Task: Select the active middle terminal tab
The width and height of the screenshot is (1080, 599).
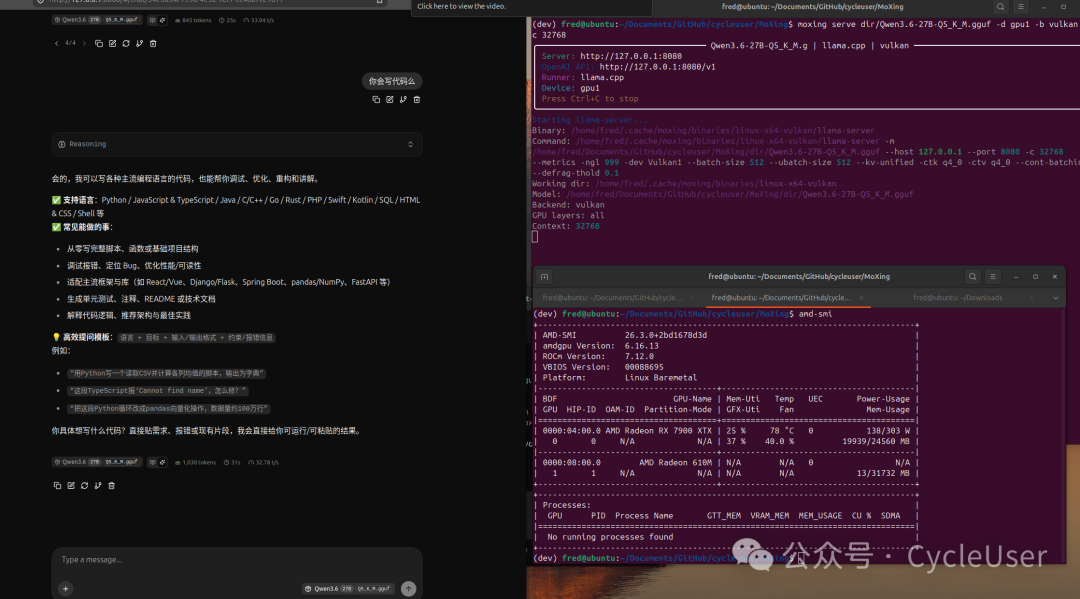Action: pos(781,298)
